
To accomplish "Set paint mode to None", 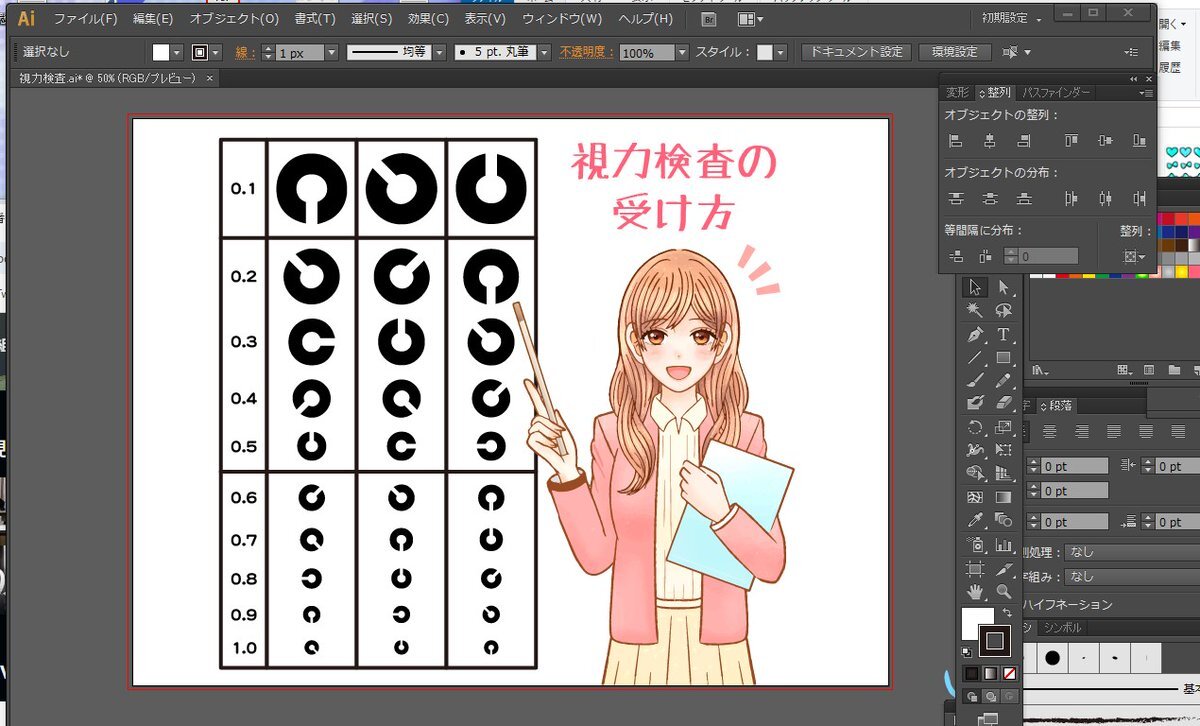I will click(1009, 673).
